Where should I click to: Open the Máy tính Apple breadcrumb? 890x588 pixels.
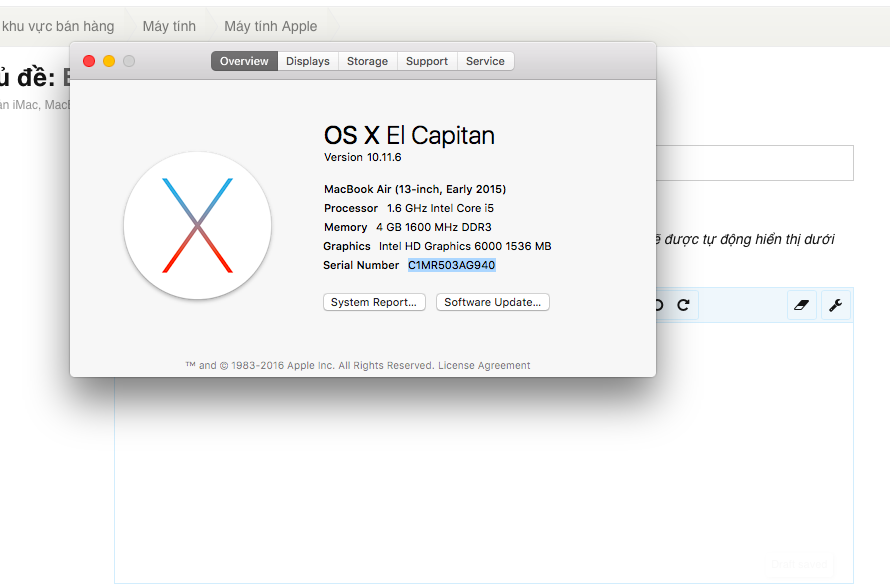[x=270, y=26]
